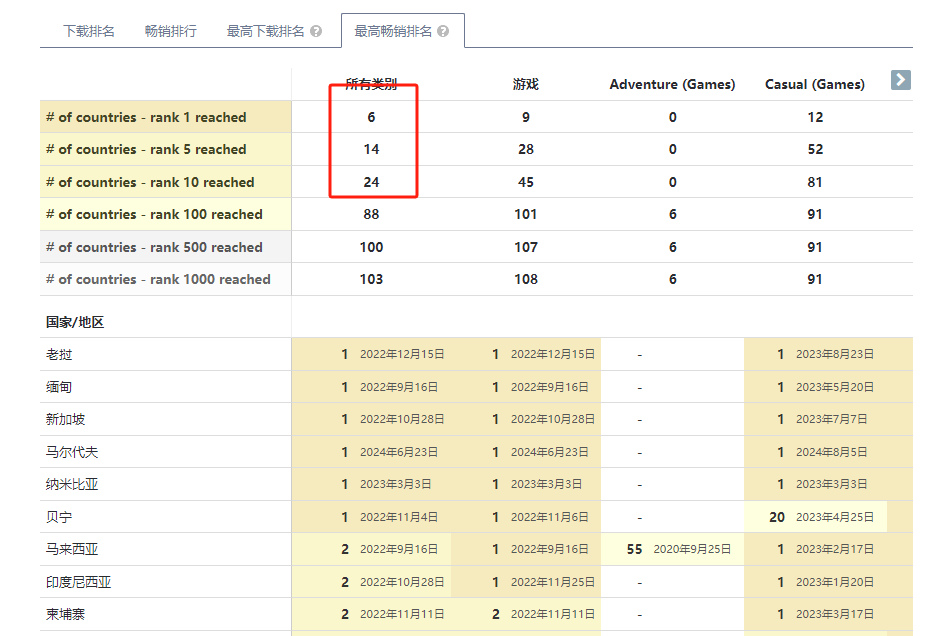The width and height of the screenshot is (948, 636).
Task: Click help icon next to 最高下载排名 tab
Action: (316, 31)
